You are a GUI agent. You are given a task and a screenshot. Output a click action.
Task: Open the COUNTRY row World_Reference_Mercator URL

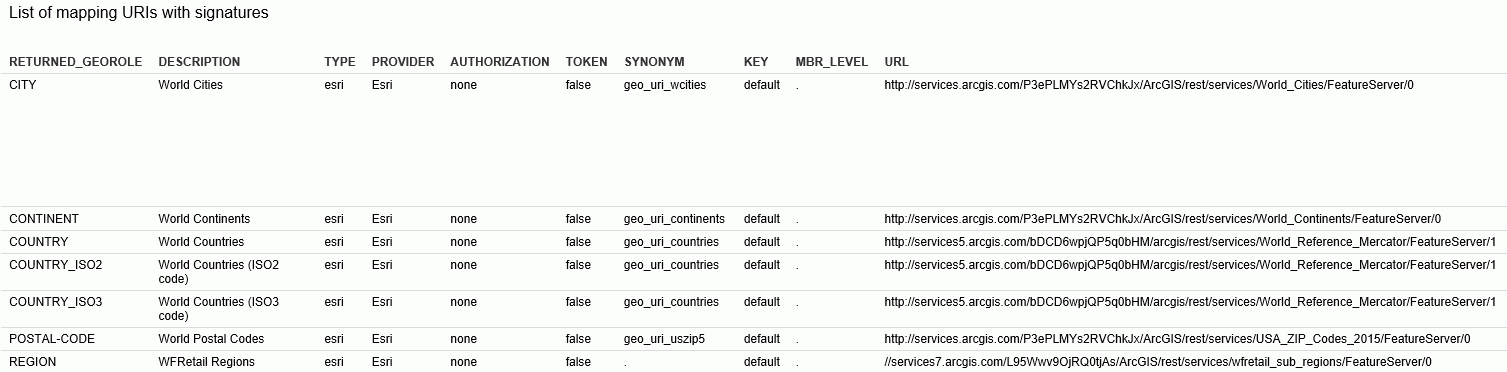click(x=1190, y=242)
